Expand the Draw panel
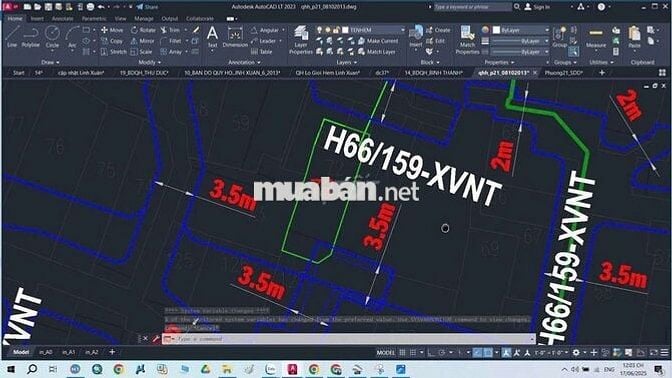 pos(50,63)
